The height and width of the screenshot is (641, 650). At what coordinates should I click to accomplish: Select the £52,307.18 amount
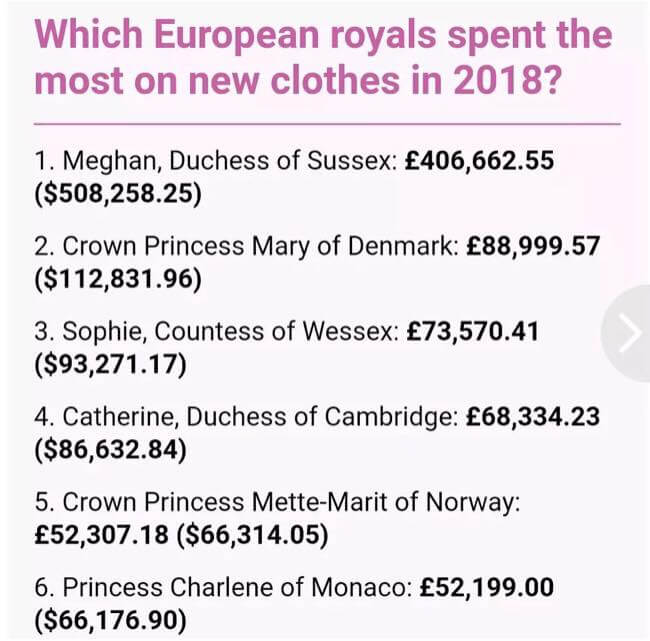click(102, 534)
